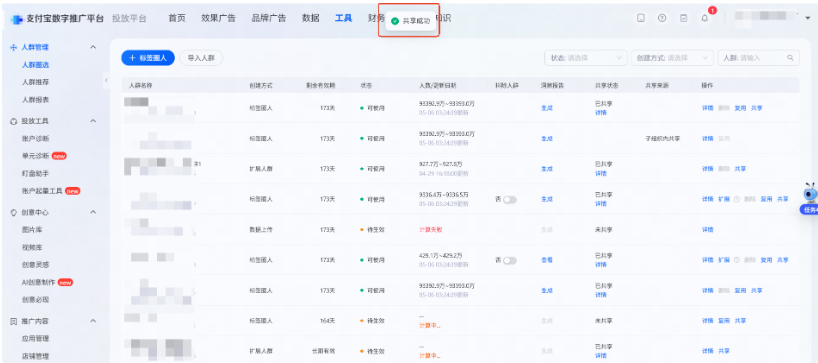This screenshot has width=818, height=363.
Task: Open 店铺管理 in the sidebar
Action: click(x=35, y=356)
